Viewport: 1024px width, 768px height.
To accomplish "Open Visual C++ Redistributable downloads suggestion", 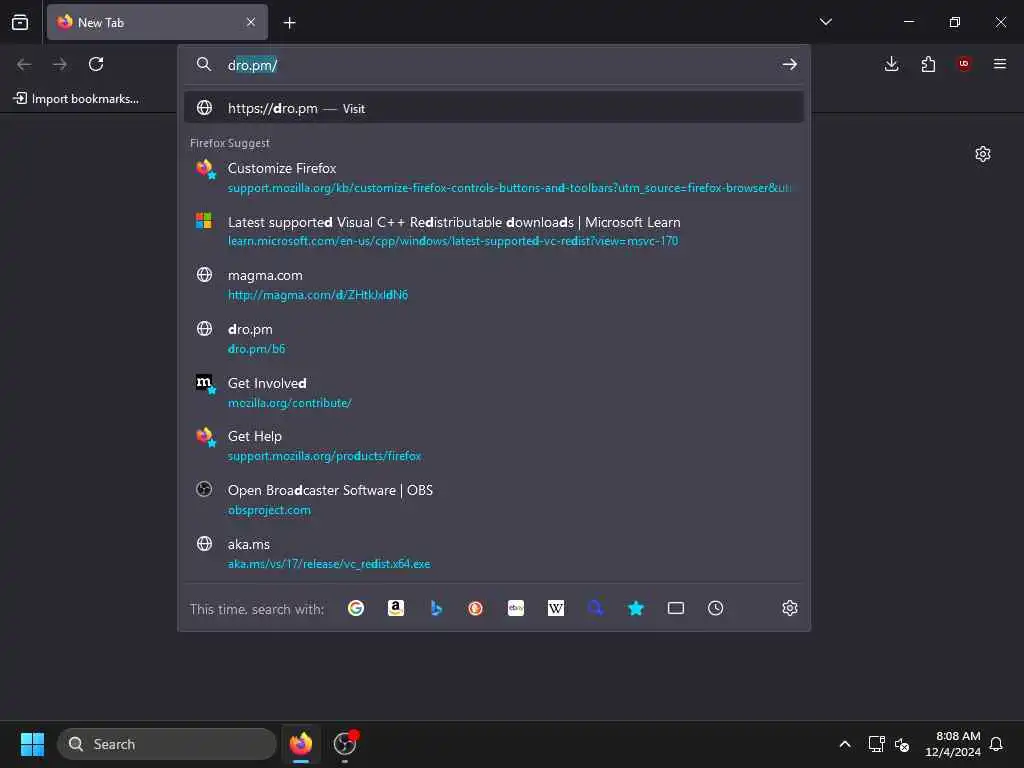I will pos(494,231).
